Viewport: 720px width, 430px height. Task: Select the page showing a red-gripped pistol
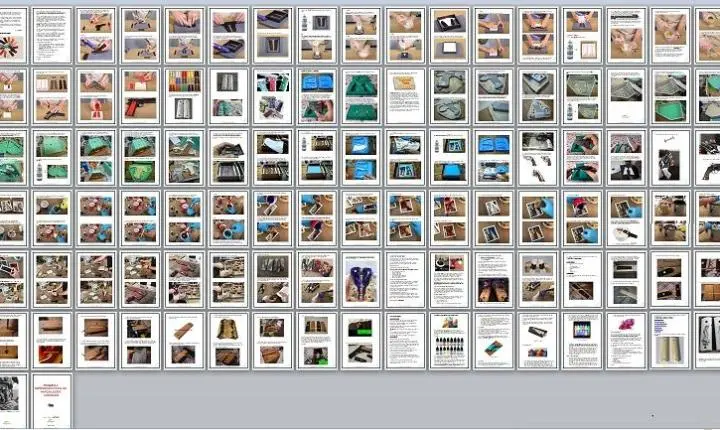140,97
